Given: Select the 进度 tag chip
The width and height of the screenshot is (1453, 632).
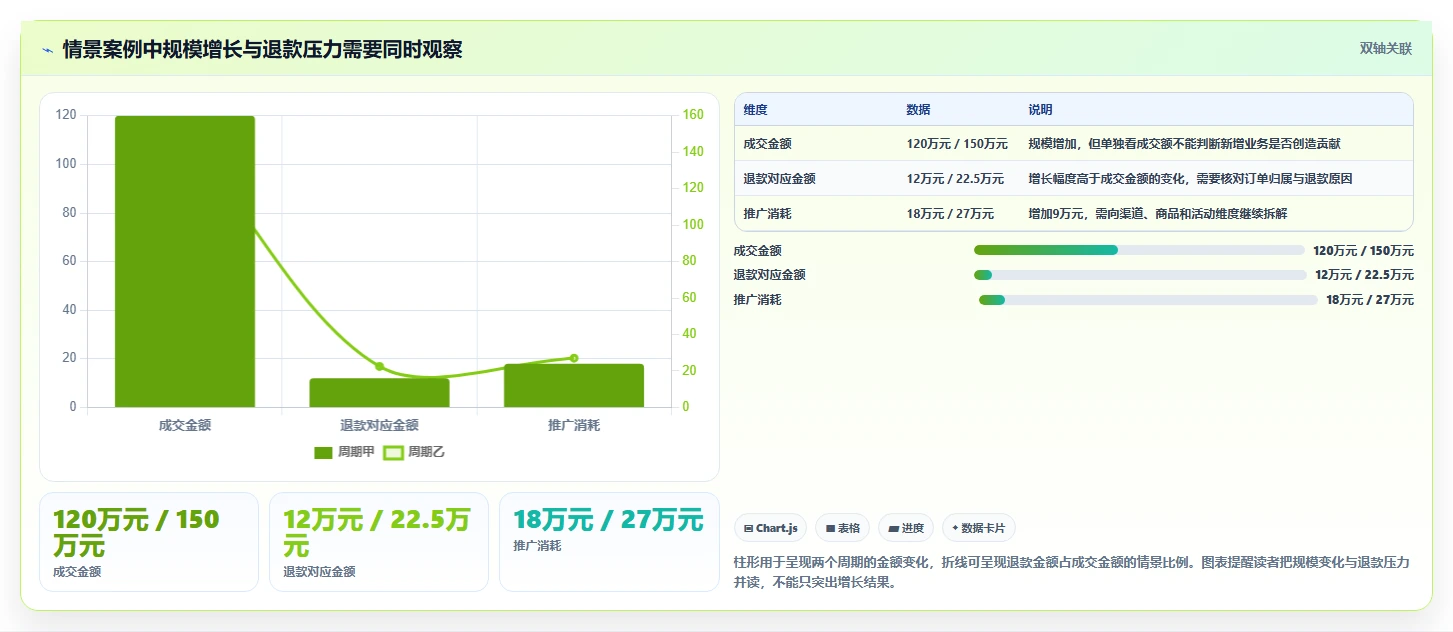Looking at the screenshot, I should tap(906, 528).
